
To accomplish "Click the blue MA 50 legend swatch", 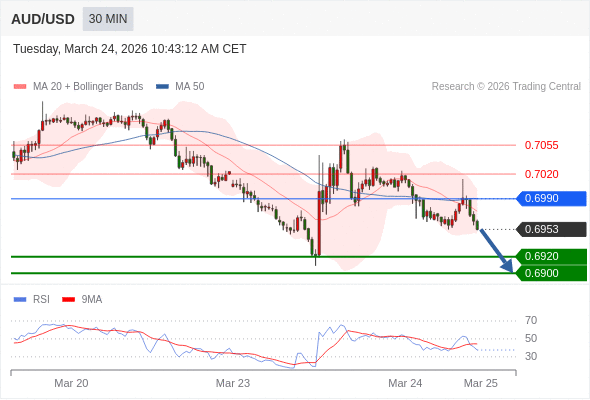I will [163, 87].
